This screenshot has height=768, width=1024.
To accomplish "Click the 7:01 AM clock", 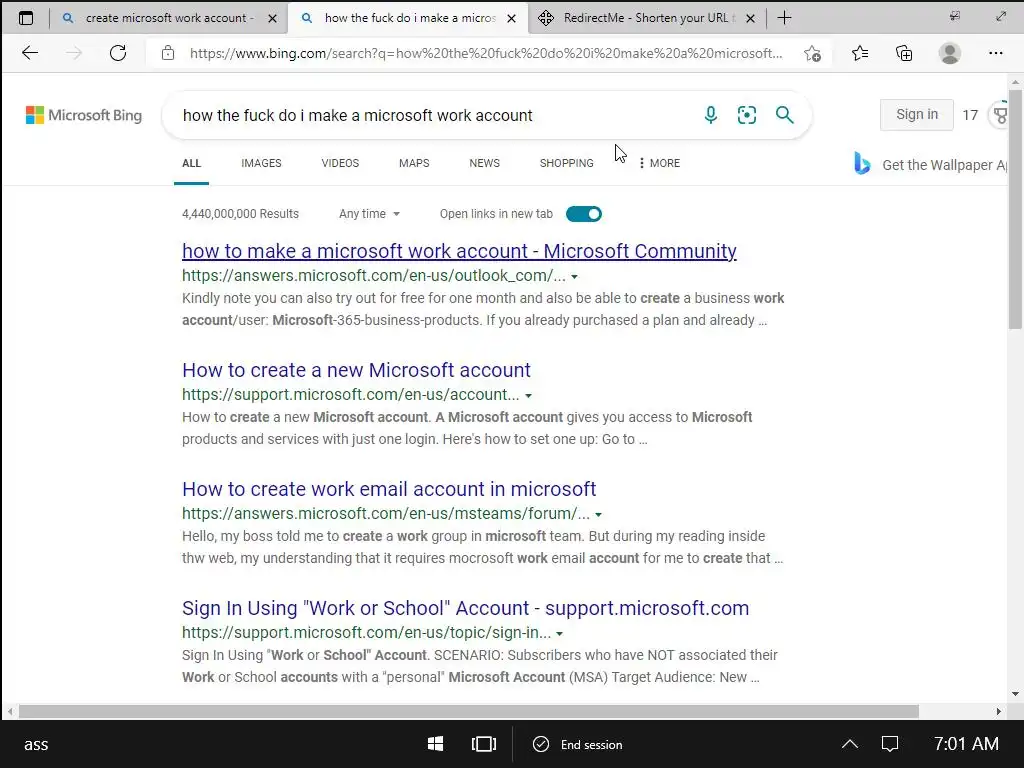I will (x=966, y=744).
